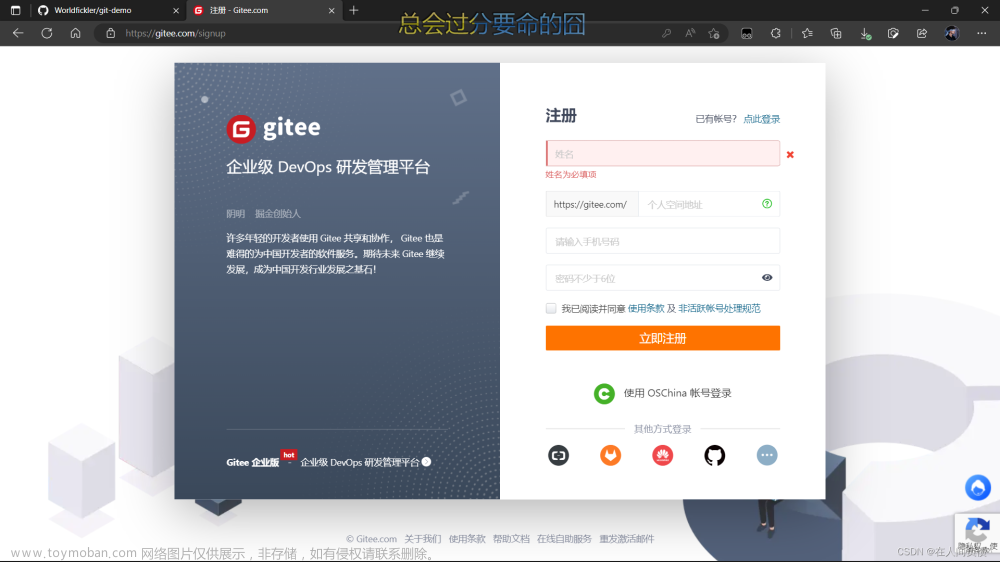
Task: Open the browser extensions puzzle icon
Action: point(776,33)
